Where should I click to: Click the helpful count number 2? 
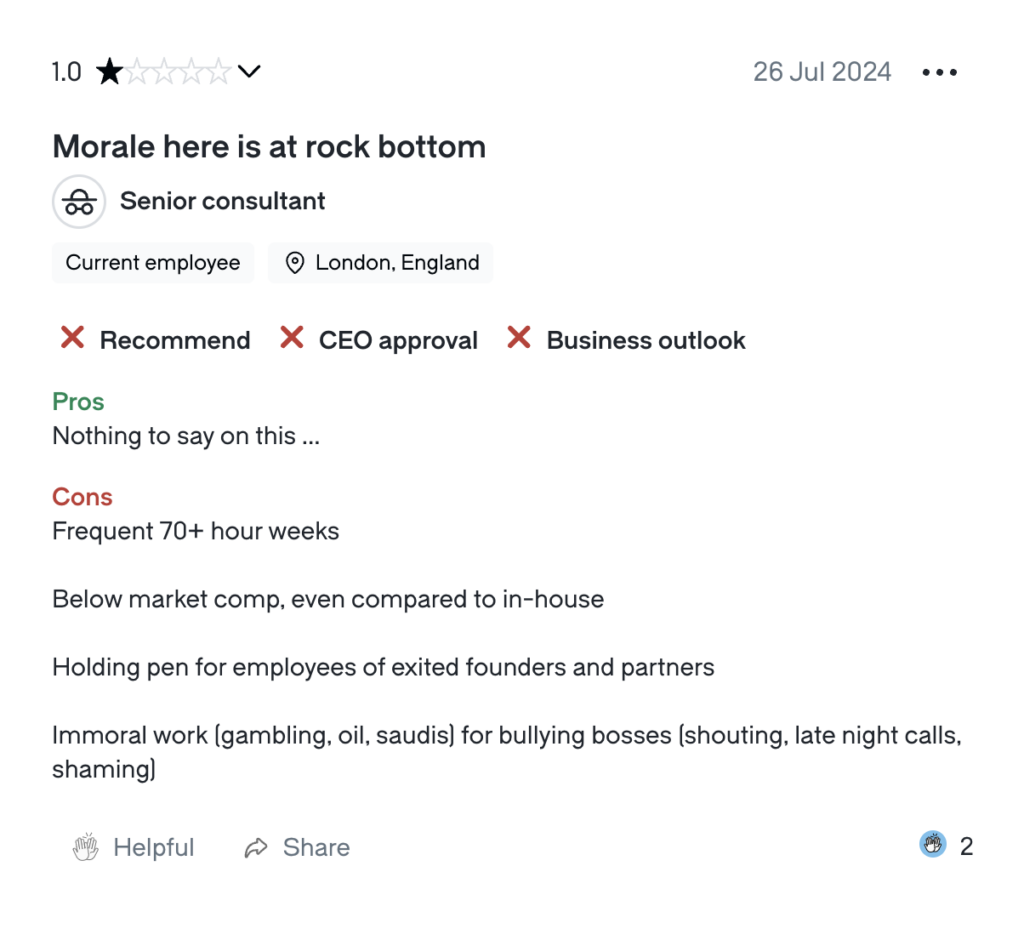click(967, 846)
